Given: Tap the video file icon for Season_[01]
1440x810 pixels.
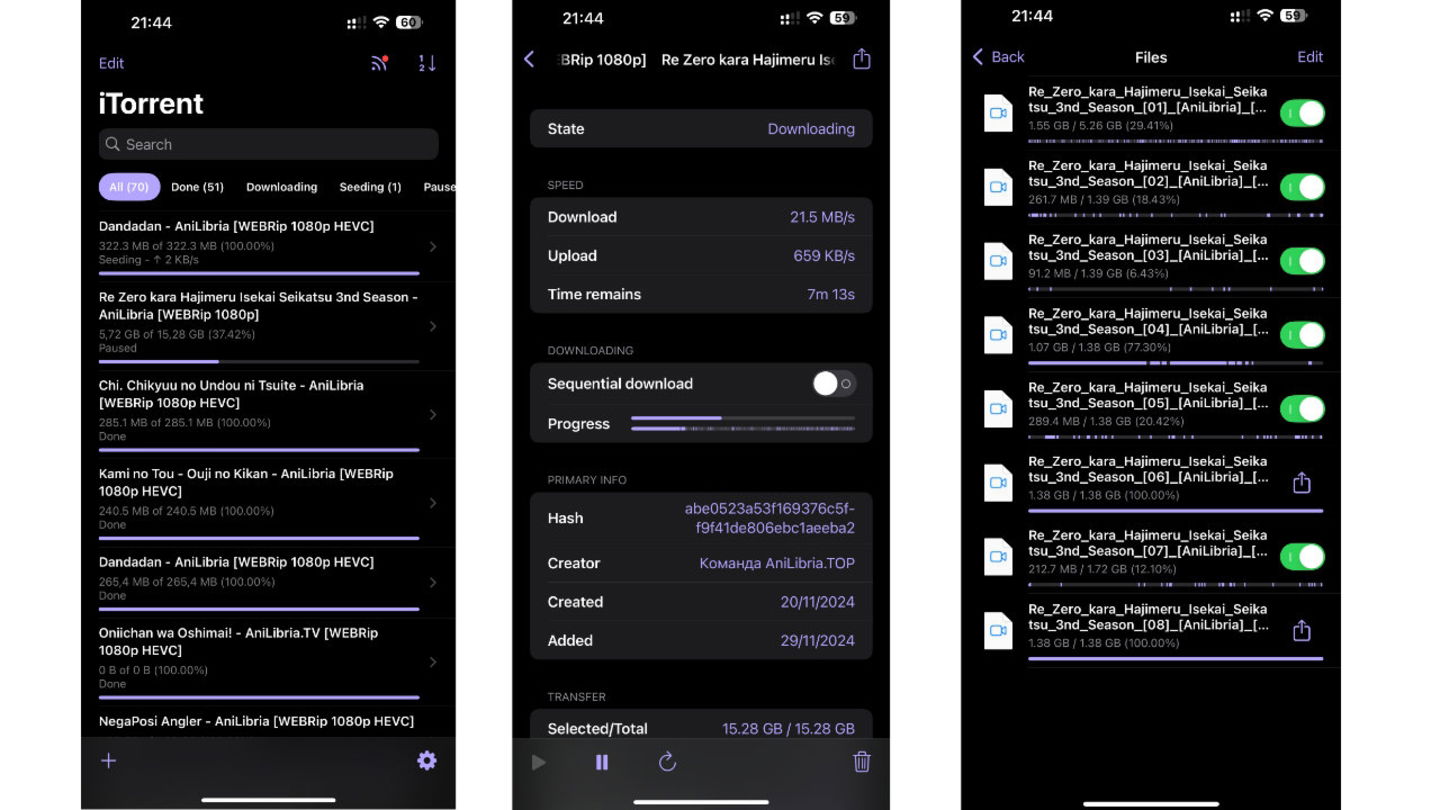Looking at the screenshot, I should coord(998,113).
